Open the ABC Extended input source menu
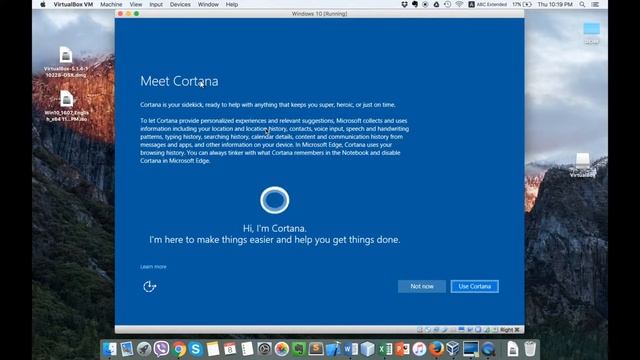This screenshot has height=360, width=640. pos(487,4)
